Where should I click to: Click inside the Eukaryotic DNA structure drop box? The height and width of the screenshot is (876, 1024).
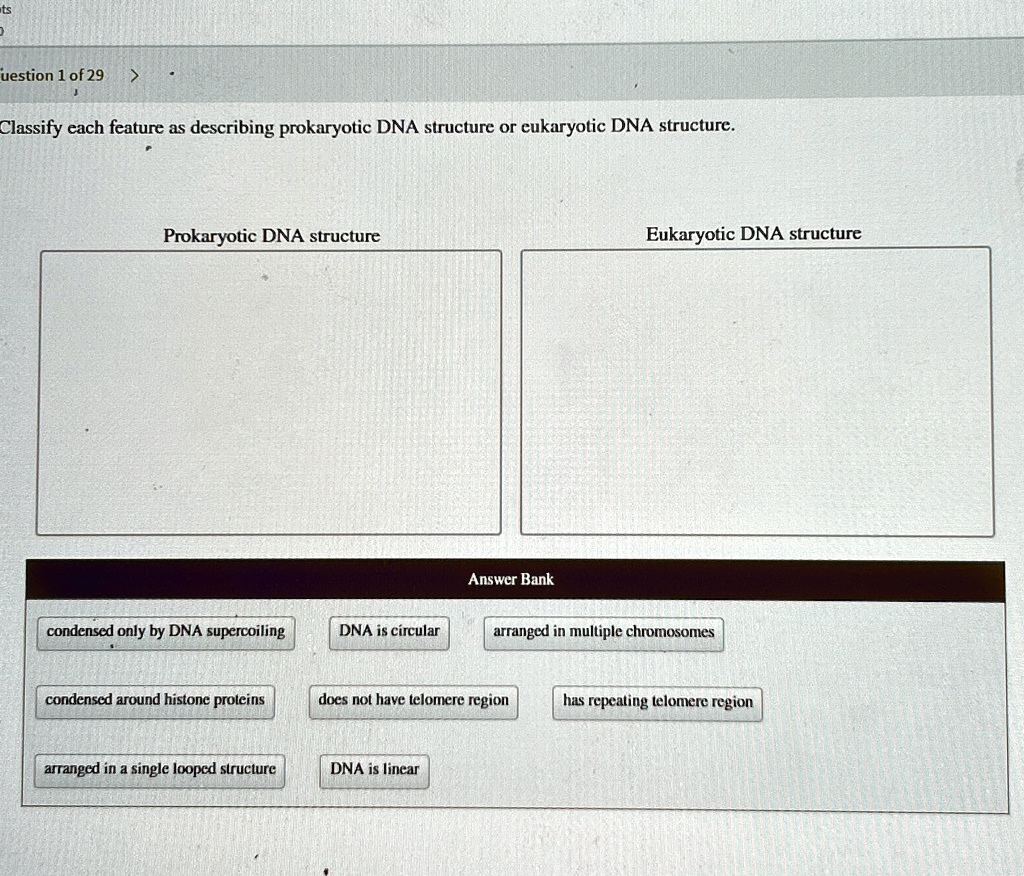click(757, 392)
